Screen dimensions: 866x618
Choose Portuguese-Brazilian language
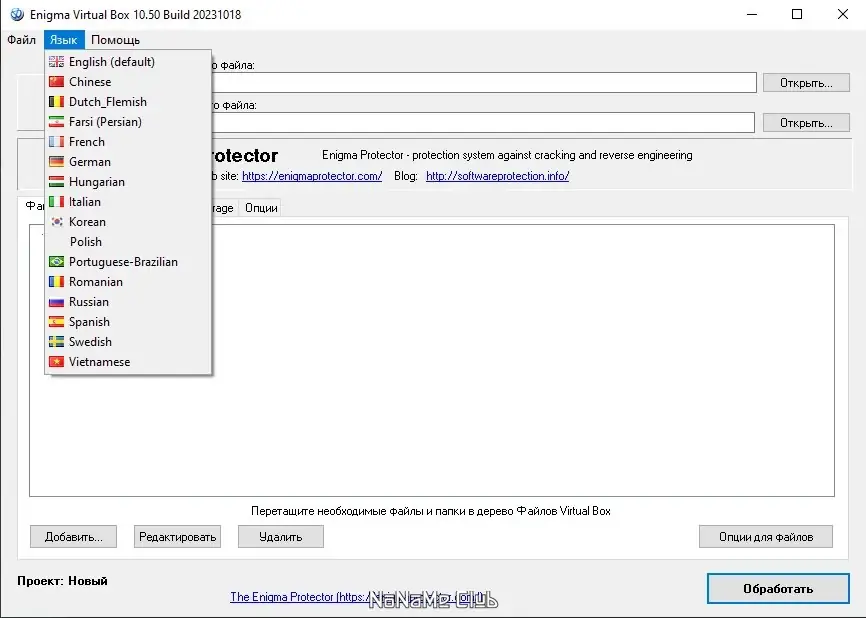128,262
